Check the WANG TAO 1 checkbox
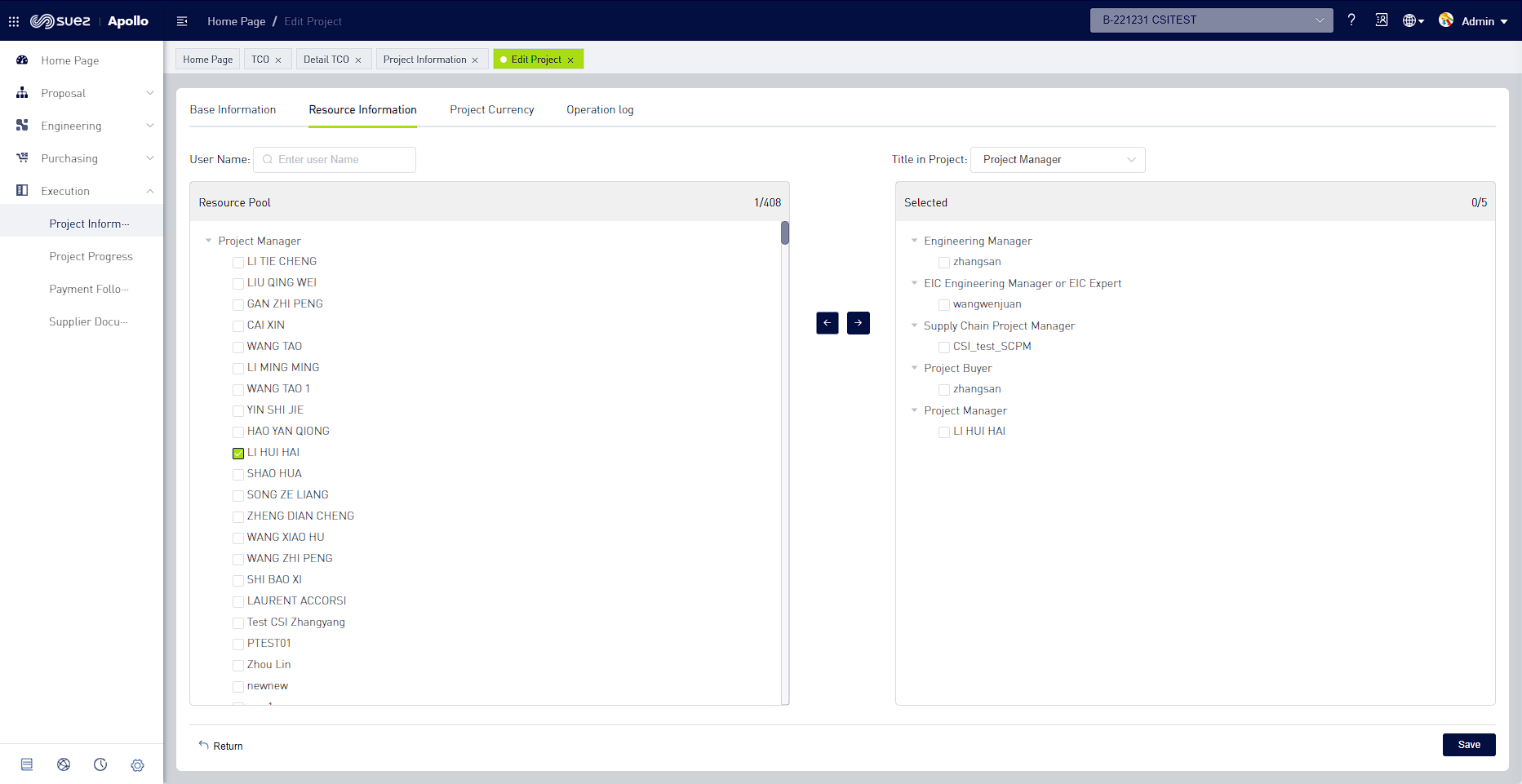Screen dimensions: 1522x784 pos(238,390)
